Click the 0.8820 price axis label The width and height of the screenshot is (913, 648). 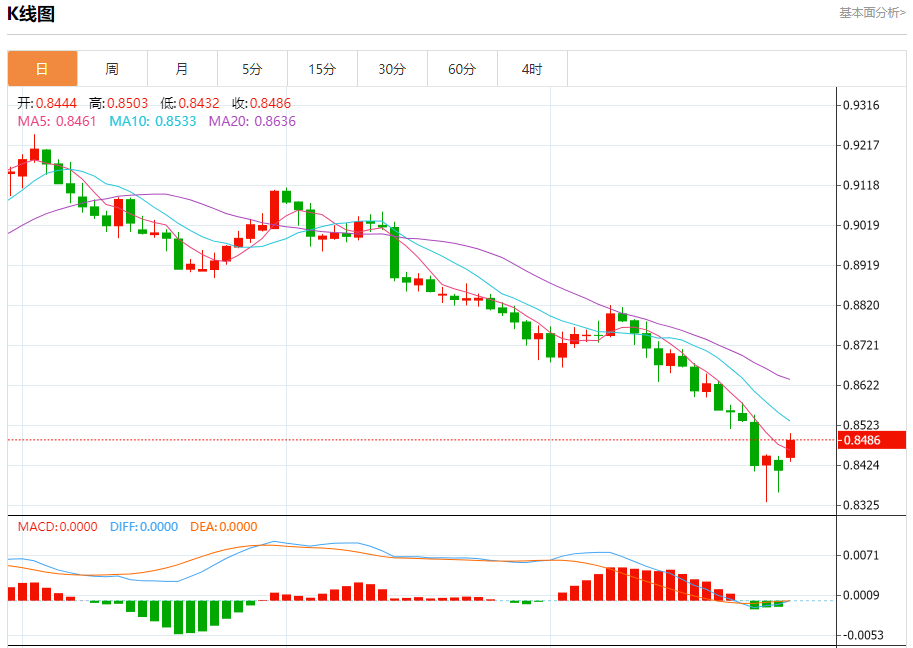(861, 305)
